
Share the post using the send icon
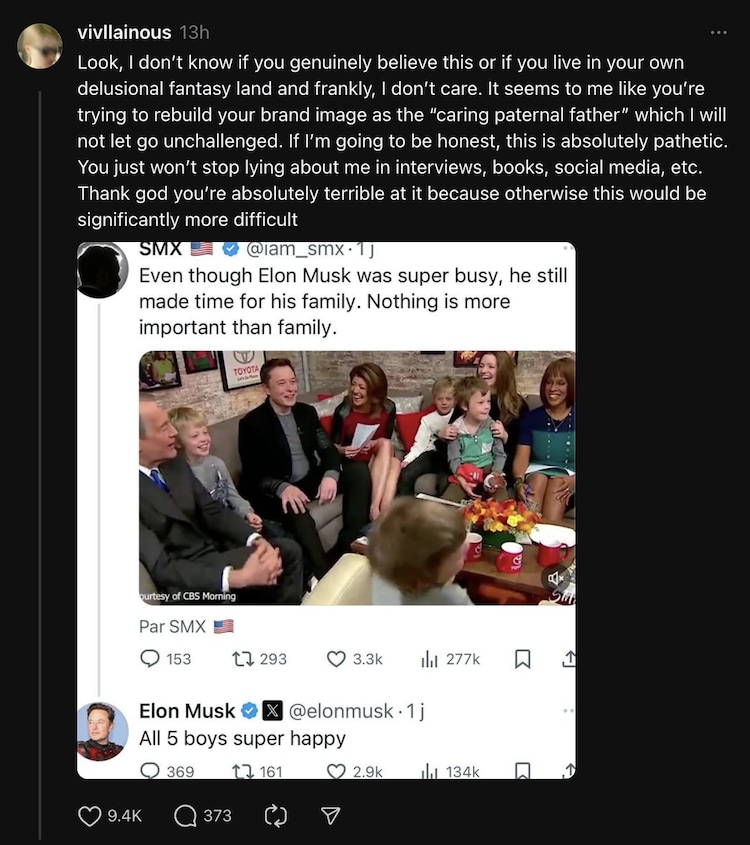click(330, 816)
